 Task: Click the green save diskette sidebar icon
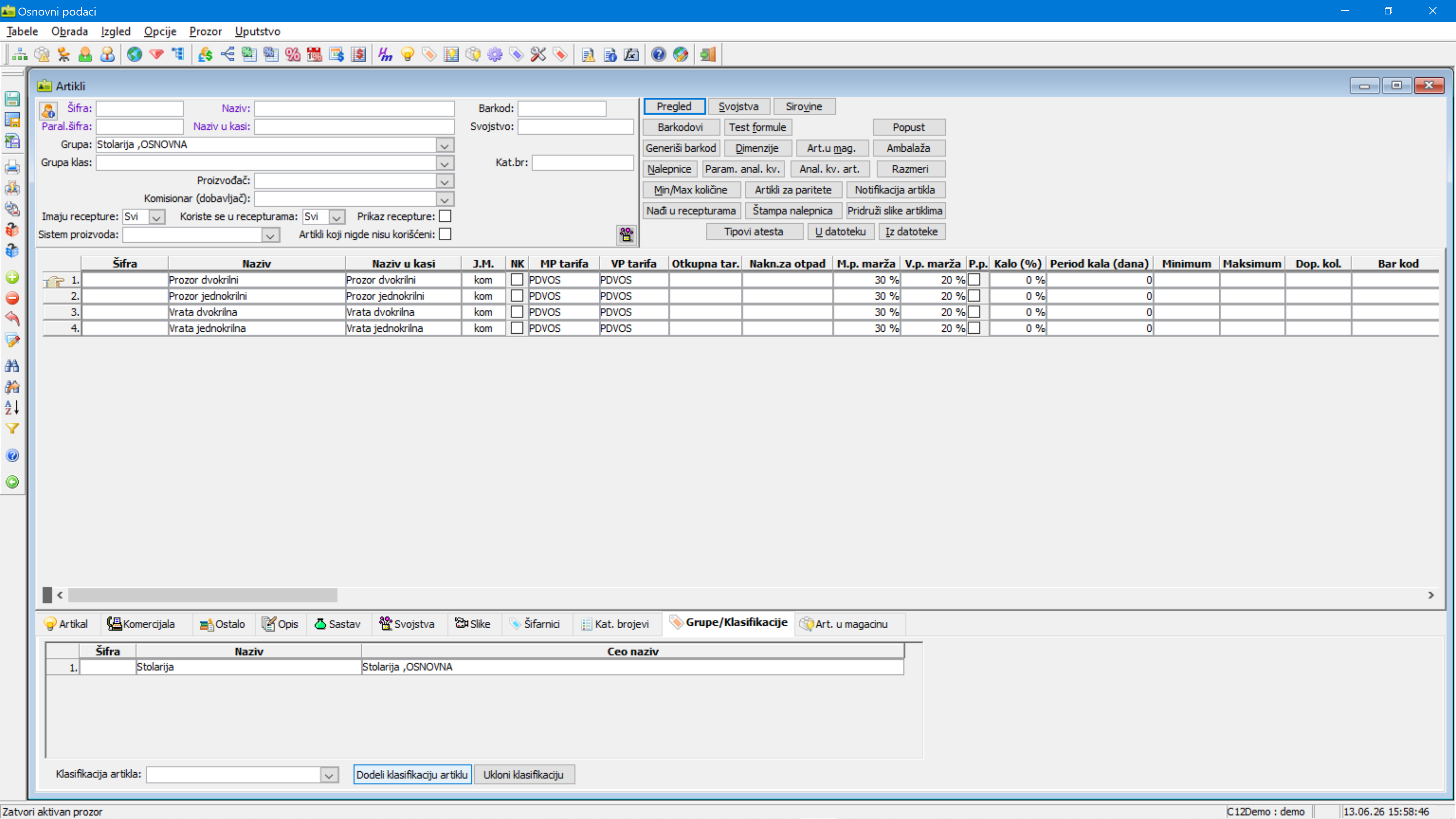tap(12, 98)
